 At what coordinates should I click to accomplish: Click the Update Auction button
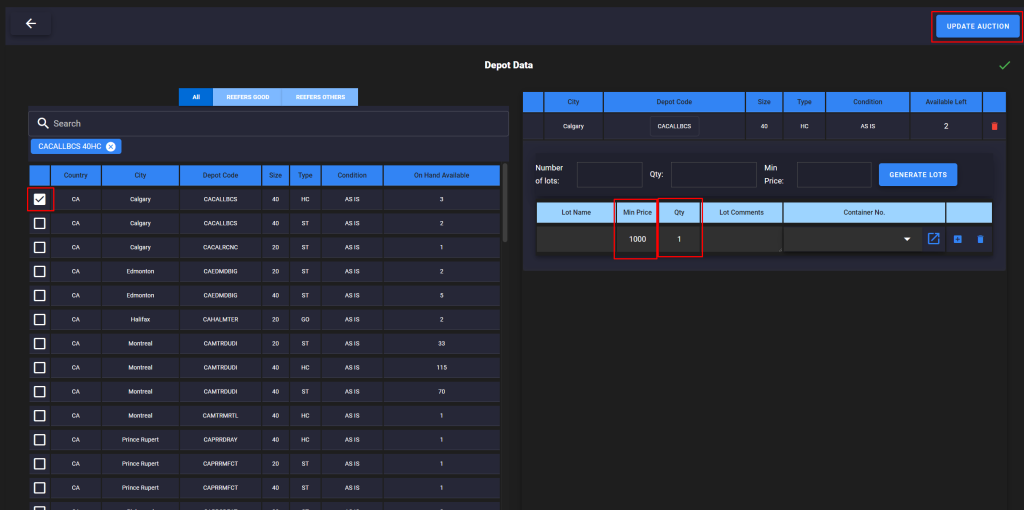click(x=977, y=26)
